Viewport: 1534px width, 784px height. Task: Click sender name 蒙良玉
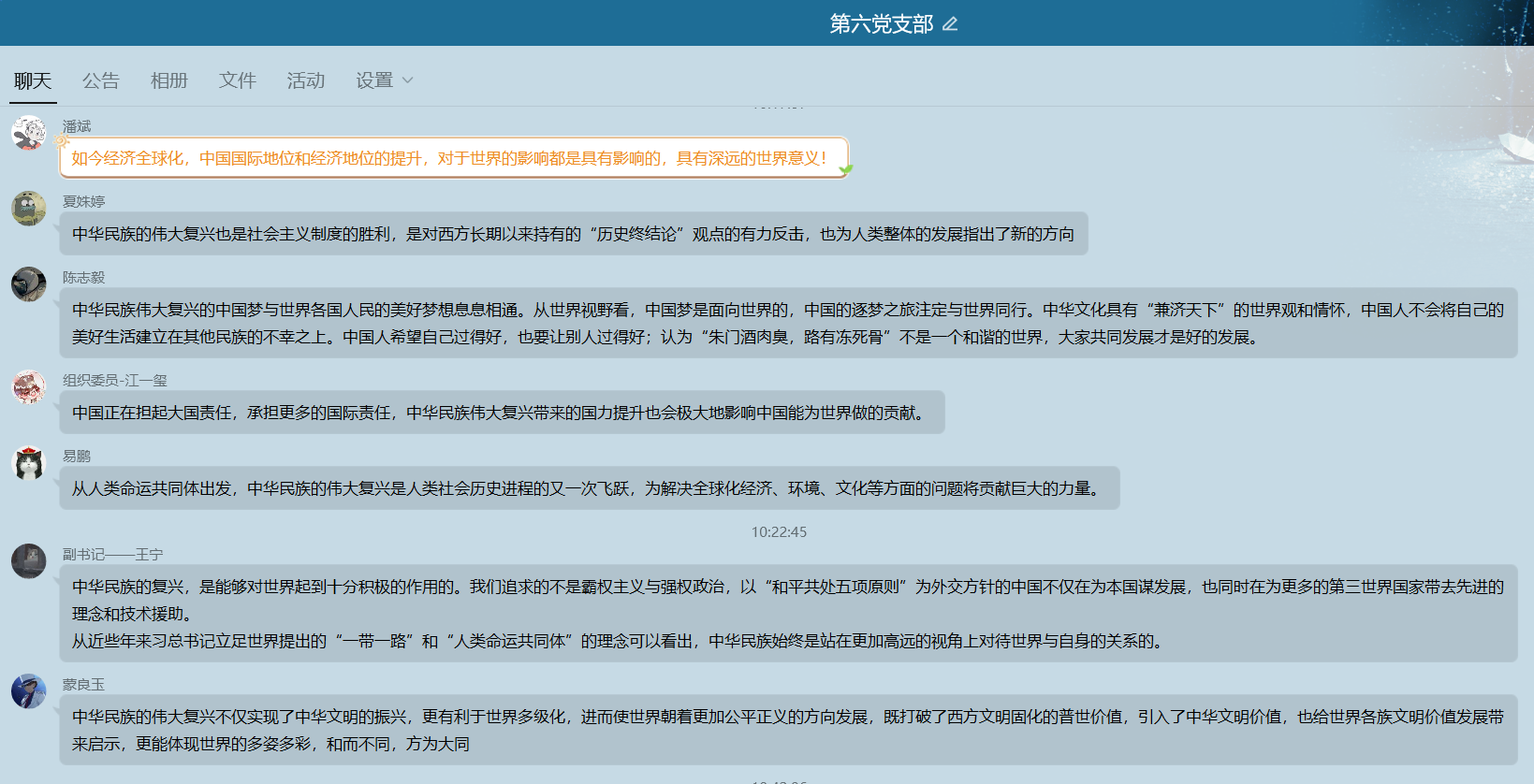(83, 685)
